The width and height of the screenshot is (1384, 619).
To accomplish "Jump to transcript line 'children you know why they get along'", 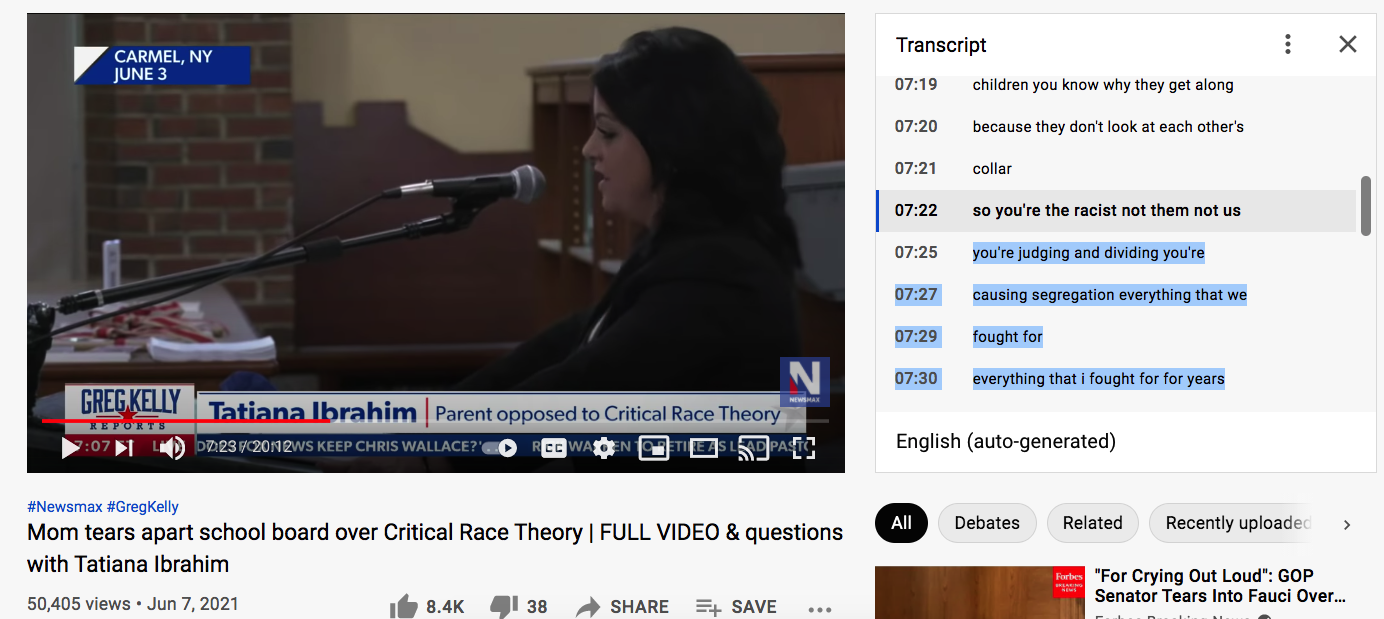I will click(x=1103, y=85).
